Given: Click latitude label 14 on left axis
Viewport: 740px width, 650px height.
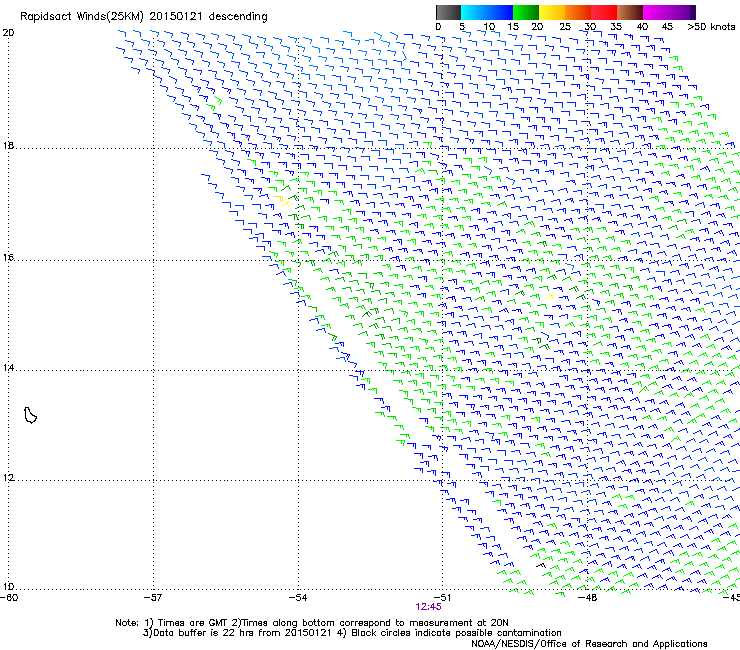Looking at the screenshot, I should pyautogui.click(x=8, y=368).
